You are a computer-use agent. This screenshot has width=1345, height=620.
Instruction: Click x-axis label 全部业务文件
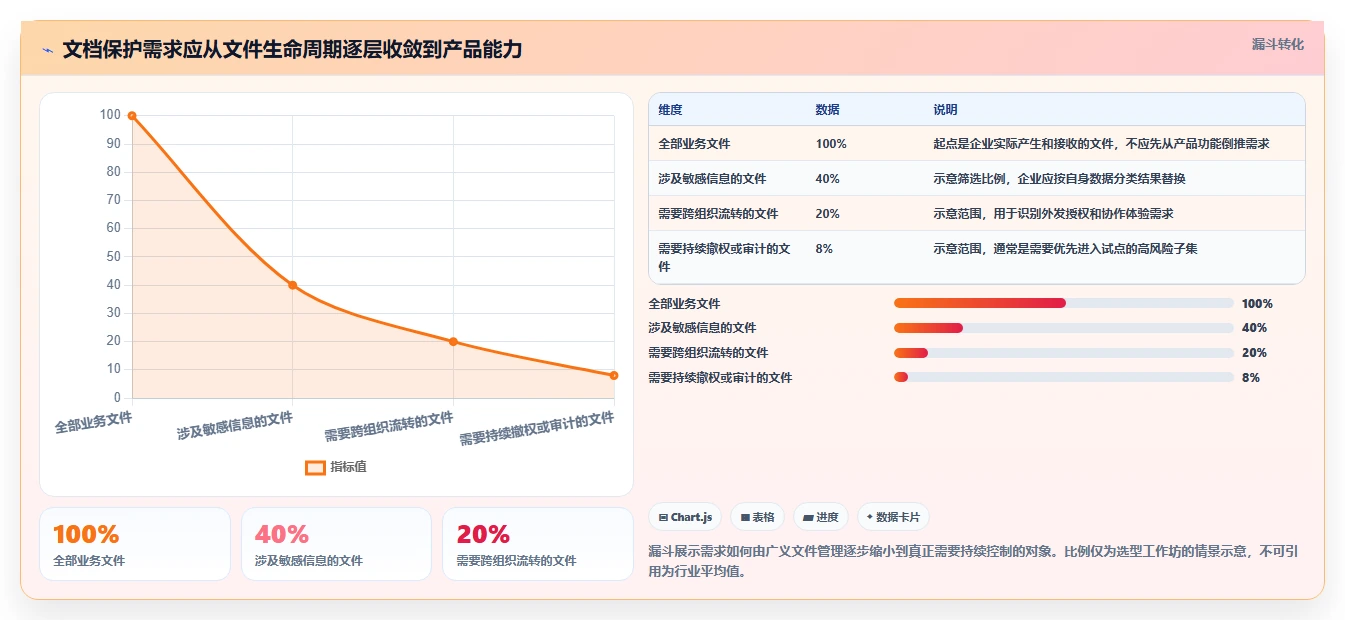93,422
